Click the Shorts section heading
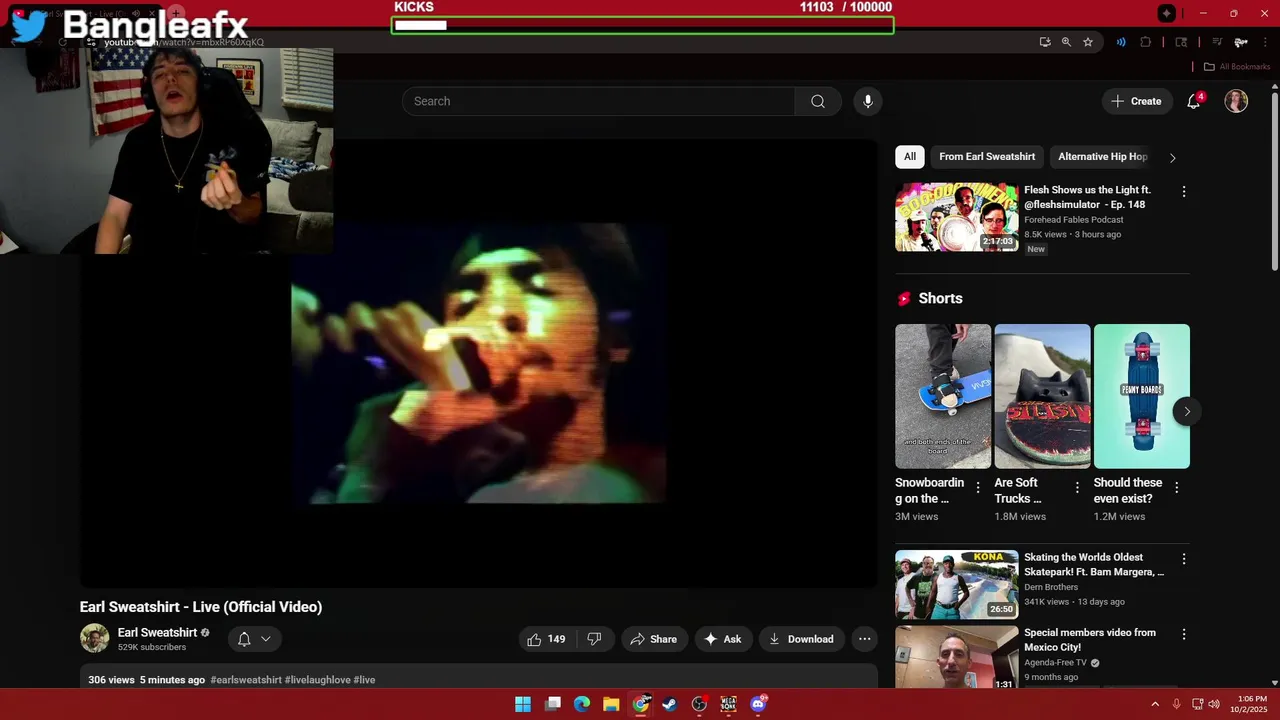 point(940,298)
